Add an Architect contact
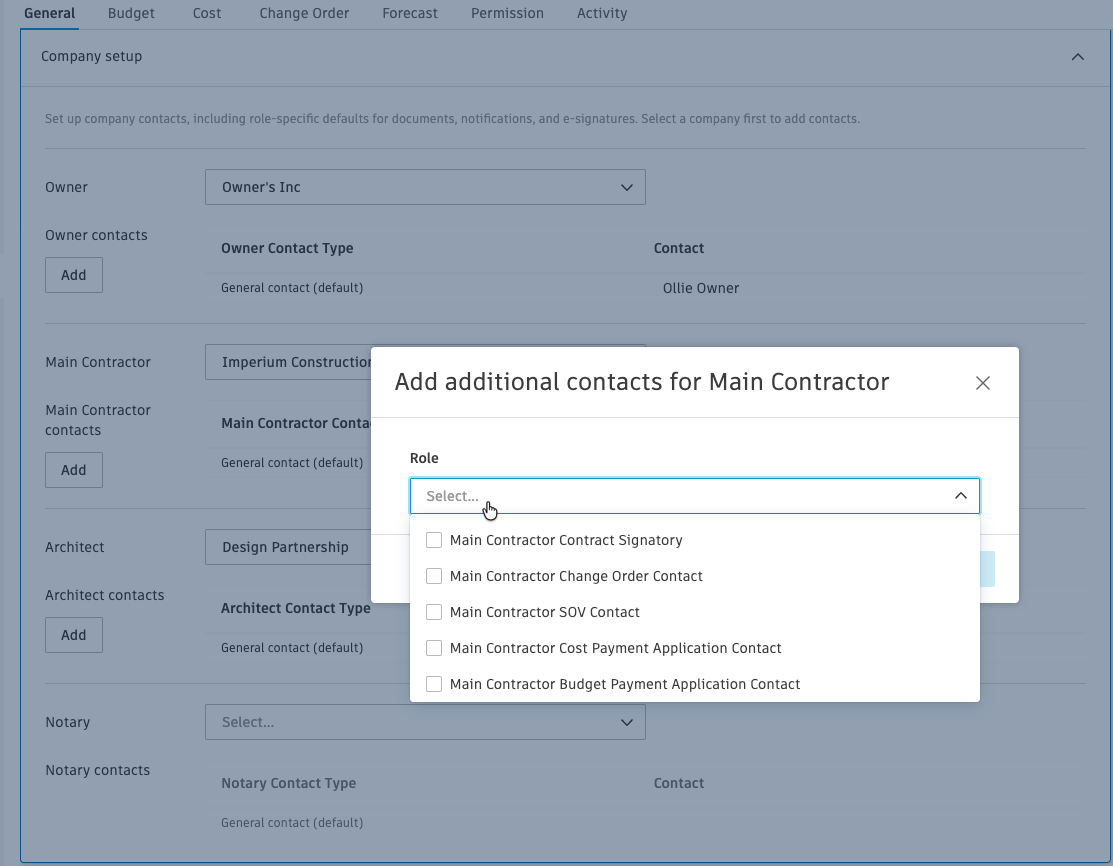 (74, 635)
